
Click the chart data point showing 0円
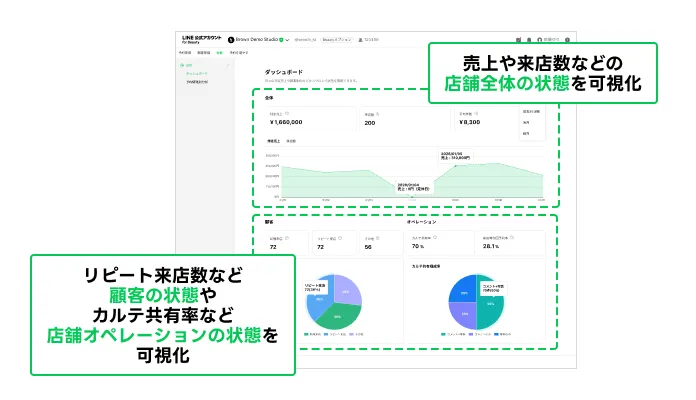click(412, 196)
